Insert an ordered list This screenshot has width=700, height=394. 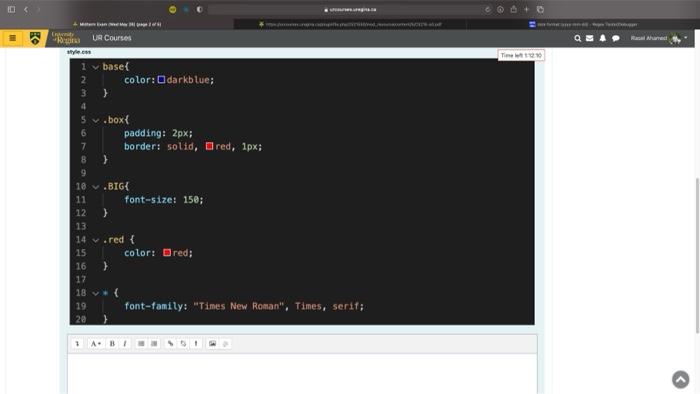[x=154, y=344]
